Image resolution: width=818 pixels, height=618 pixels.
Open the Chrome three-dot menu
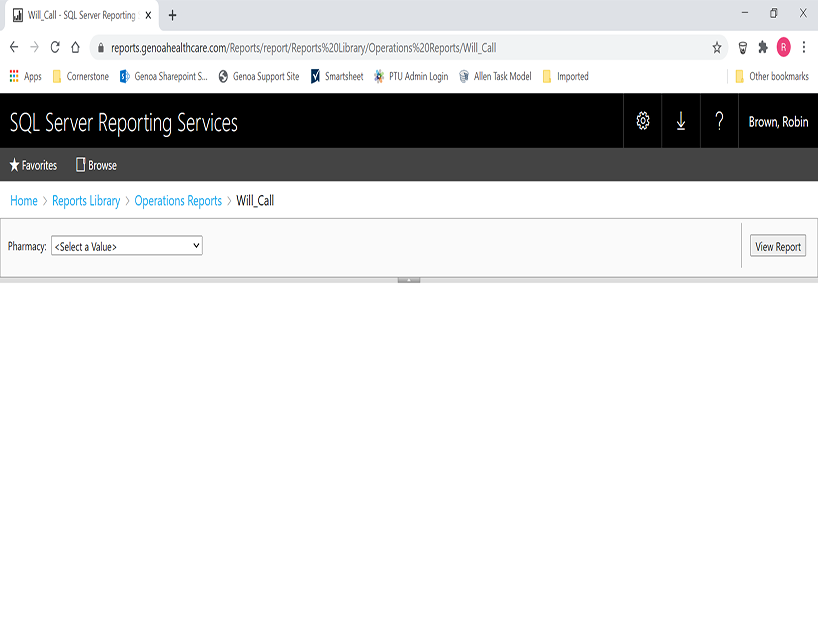(803, 47)
